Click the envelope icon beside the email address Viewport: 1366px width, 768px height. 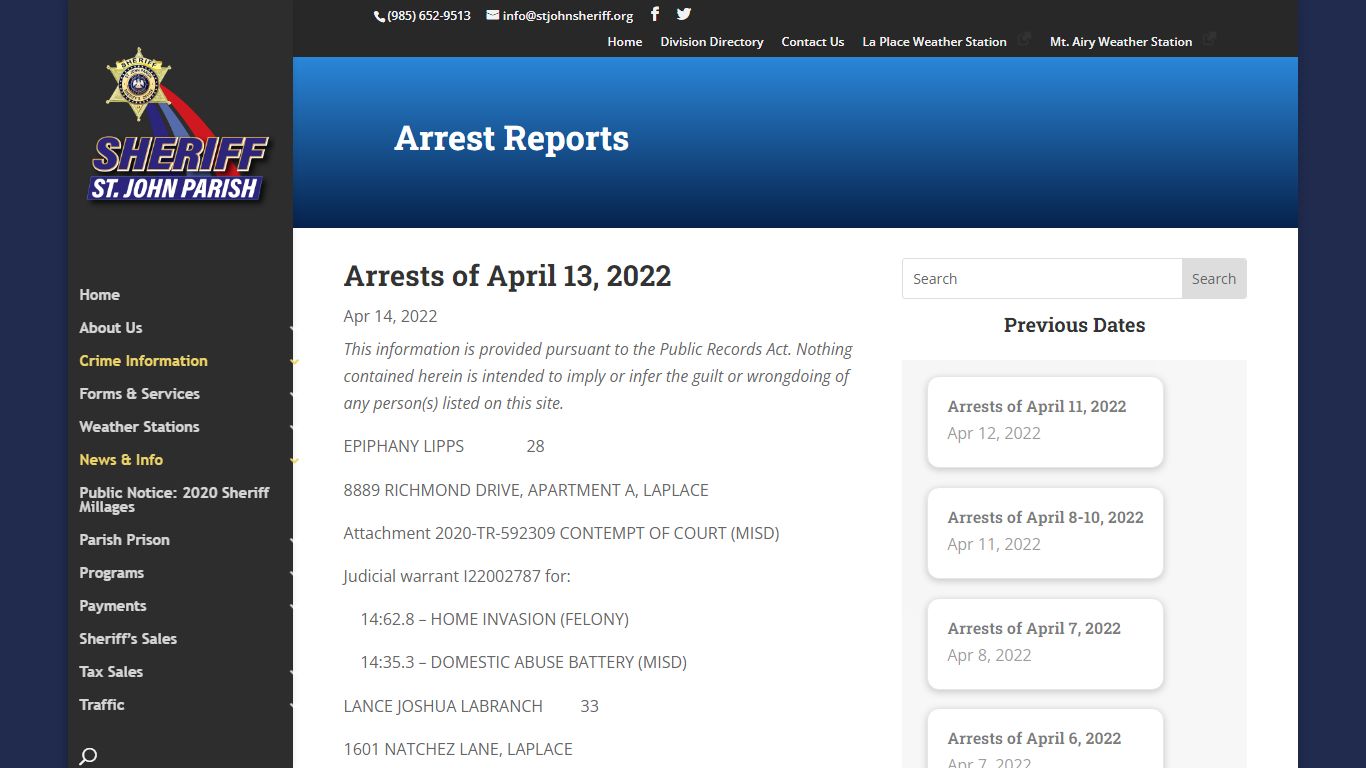[493, 15]
